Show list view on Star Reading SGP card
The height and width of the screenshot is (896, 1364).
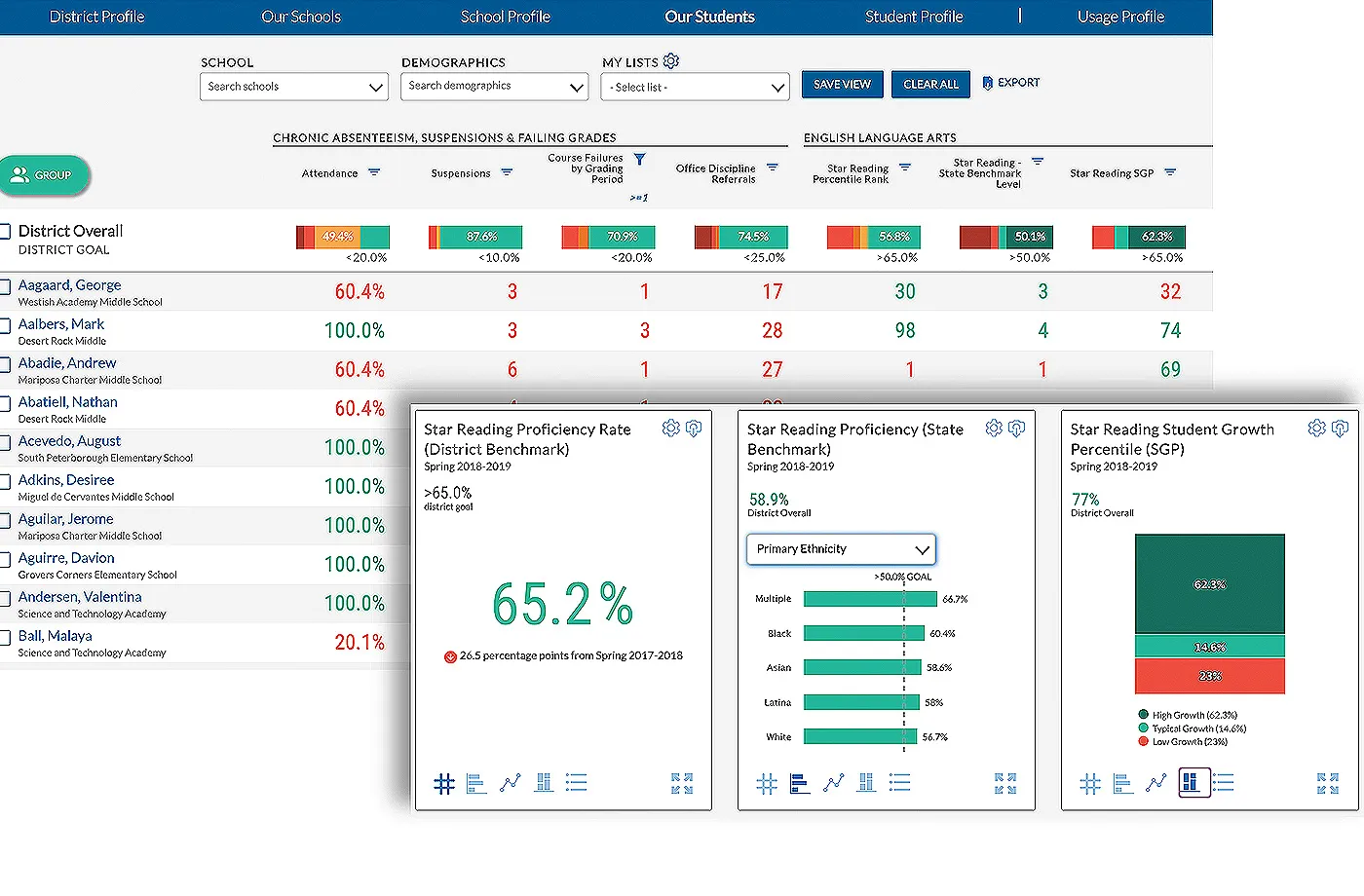(1224, 782)
